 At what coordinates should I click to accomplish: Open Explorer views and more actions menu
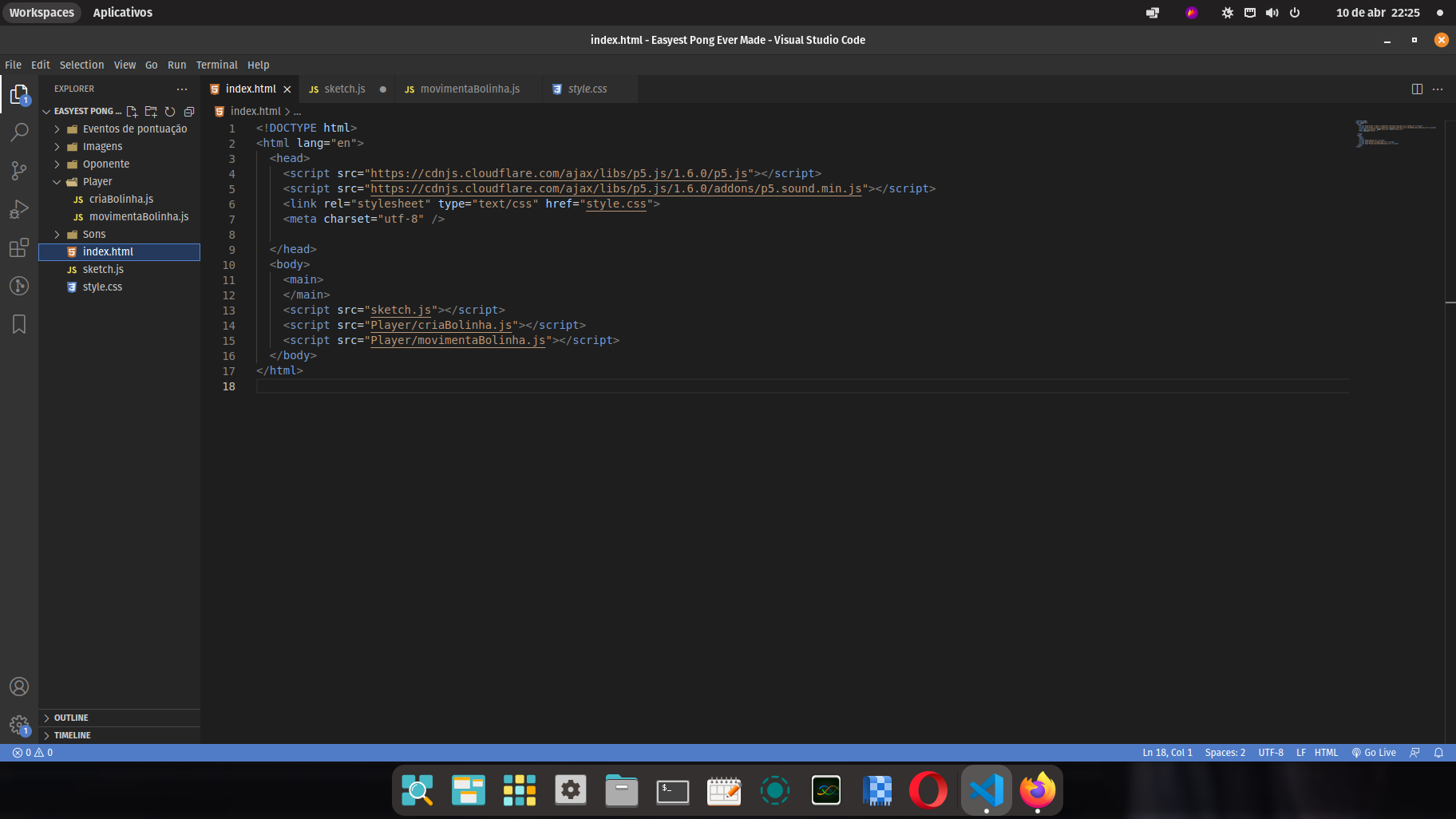pos(182,89)
